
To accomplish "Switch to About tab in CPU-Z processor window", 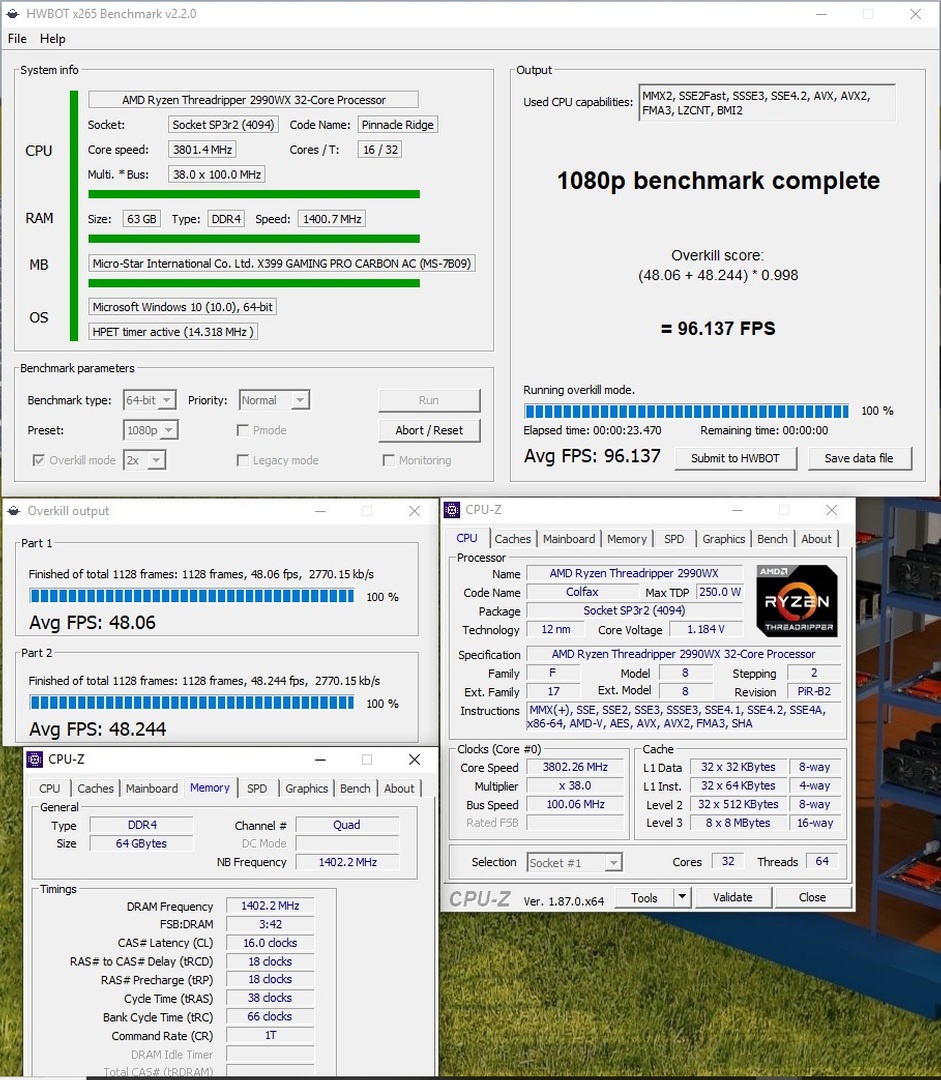I will (x=816, y=539).
